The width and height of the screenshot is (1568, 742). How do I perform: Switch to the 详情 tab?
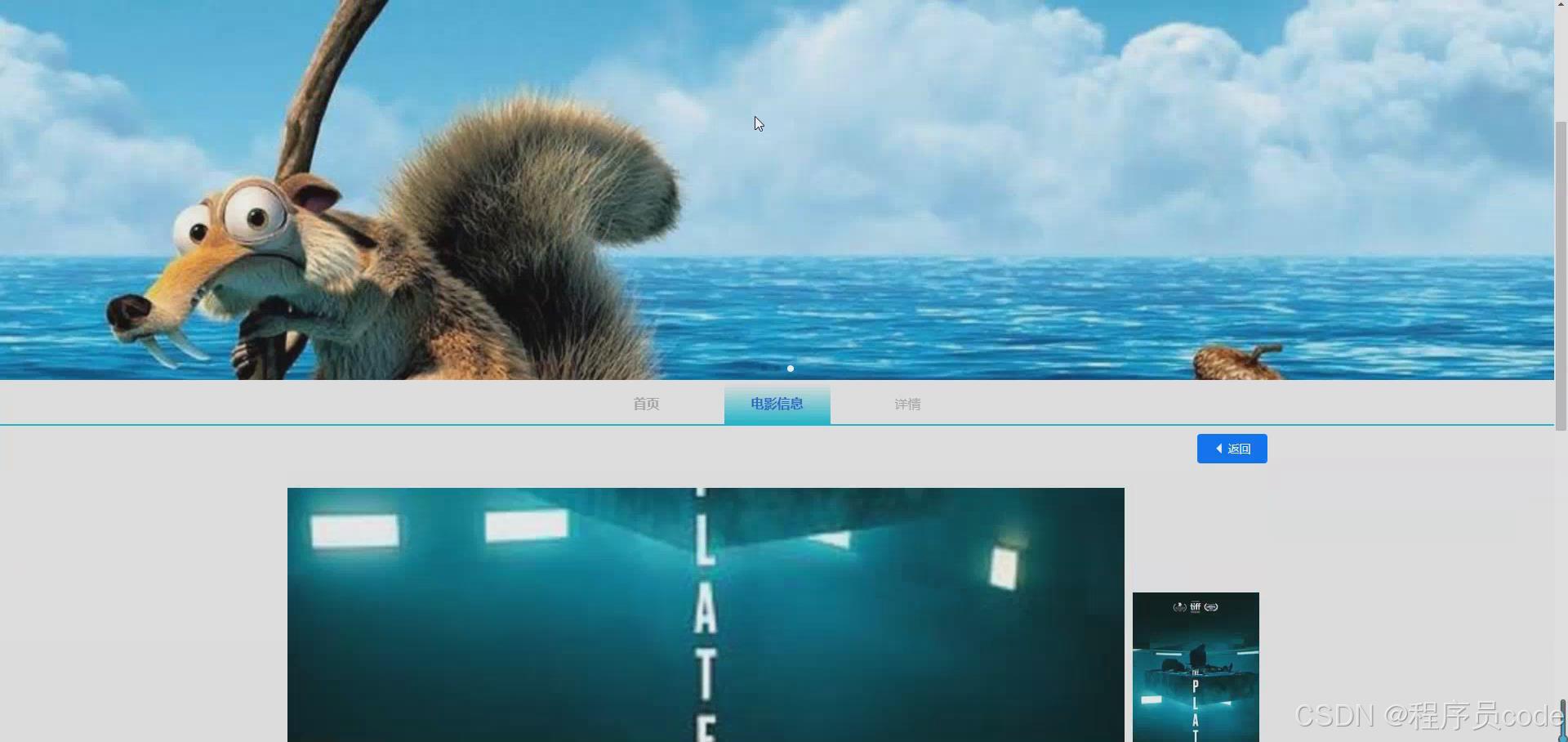(907, 404)
